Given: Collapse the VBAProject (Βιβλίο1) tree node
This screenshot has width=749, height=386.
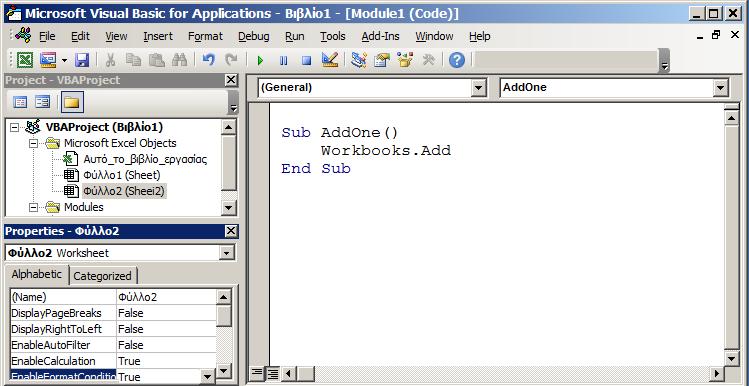Looking at the screenshot, I should point(14,128).
